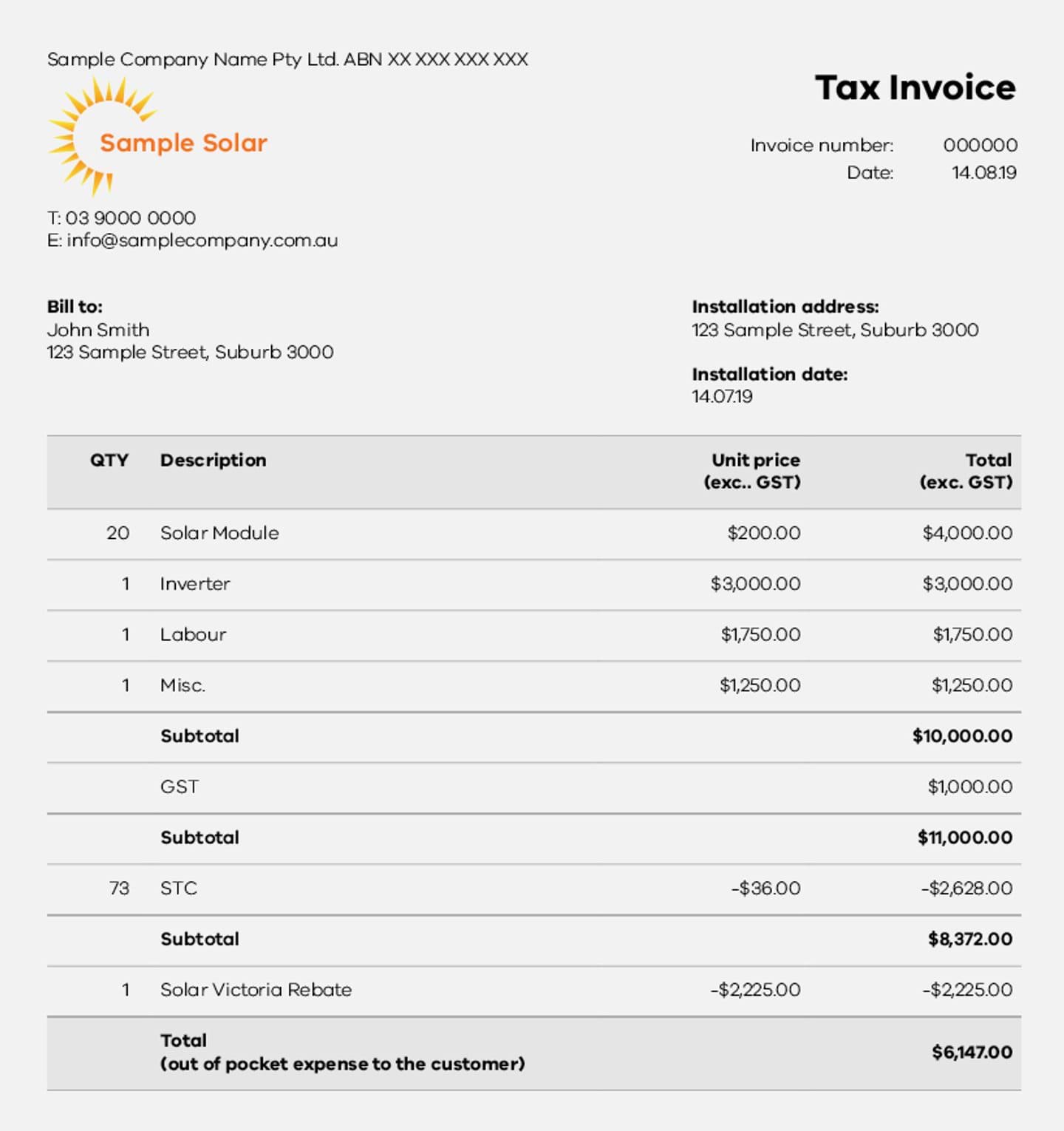1064x1131 pixels.
Task: Click the $10,000.00 subtotal amount
Action: [x=962, y=736]
